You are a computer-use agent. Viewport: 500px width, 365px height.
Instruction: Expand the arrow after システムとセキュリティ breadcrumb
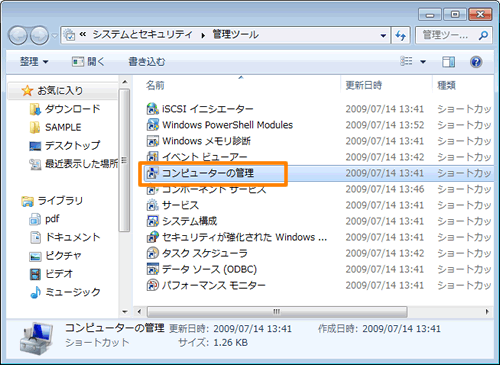(203, 35)
